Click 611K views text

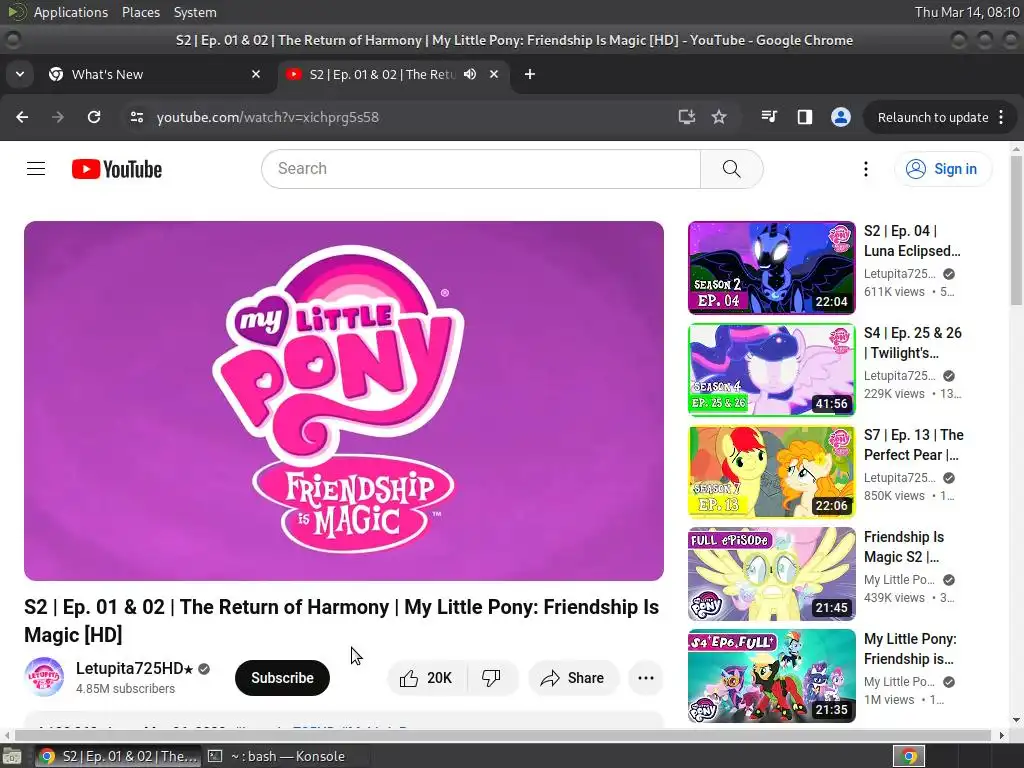click(x=894, y=292)
